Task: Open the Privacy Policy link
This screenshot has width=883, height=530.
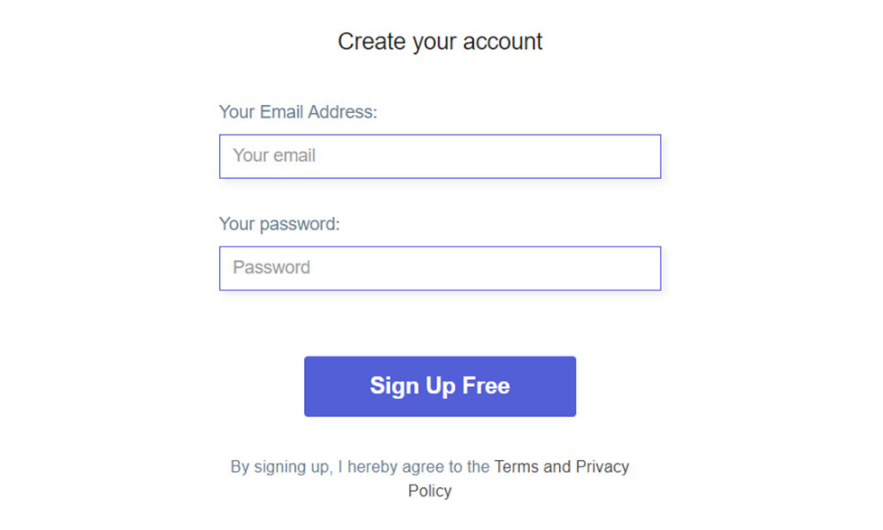Action: tap(602, 467)
